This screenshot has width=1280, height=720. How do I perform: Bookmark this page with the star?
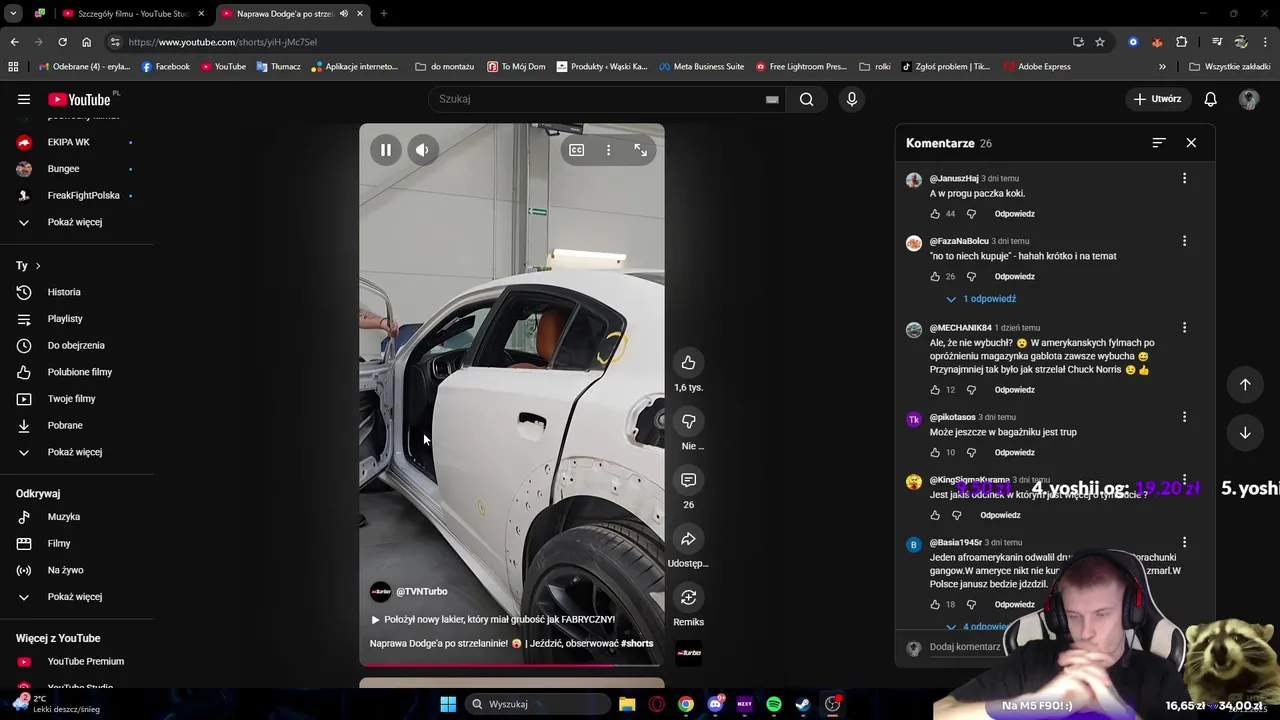pos(1100,42)
